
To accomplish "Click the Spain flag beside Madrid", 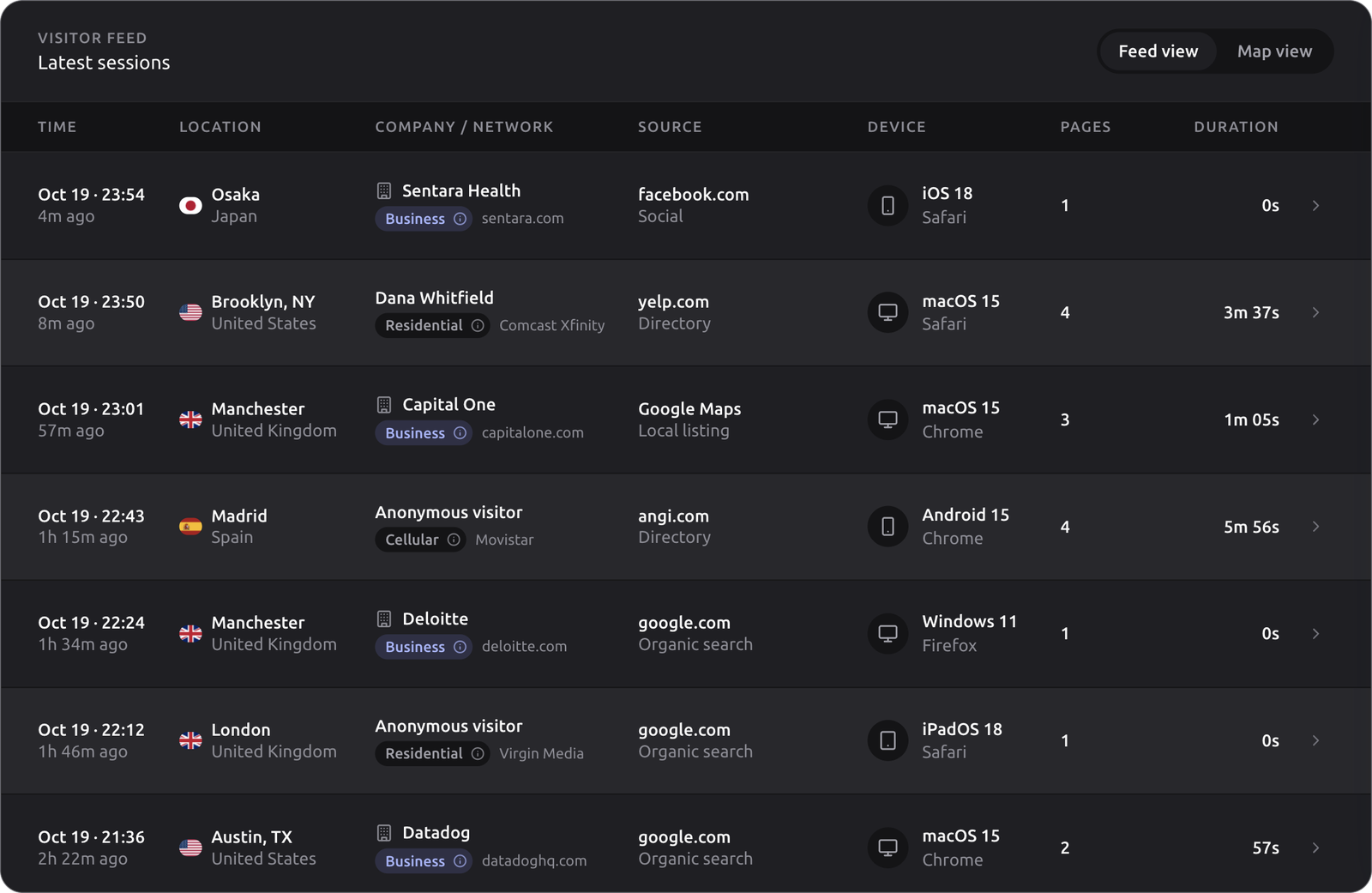I will pos(190,526).
